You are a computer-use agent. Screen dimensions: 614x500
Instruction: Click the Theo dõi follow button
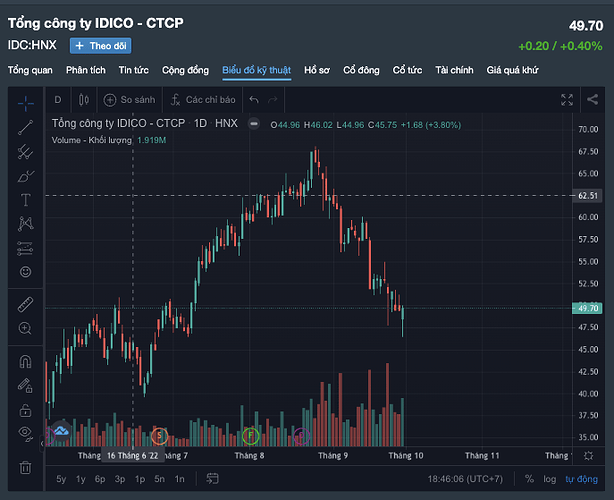[x=101, y=46]
